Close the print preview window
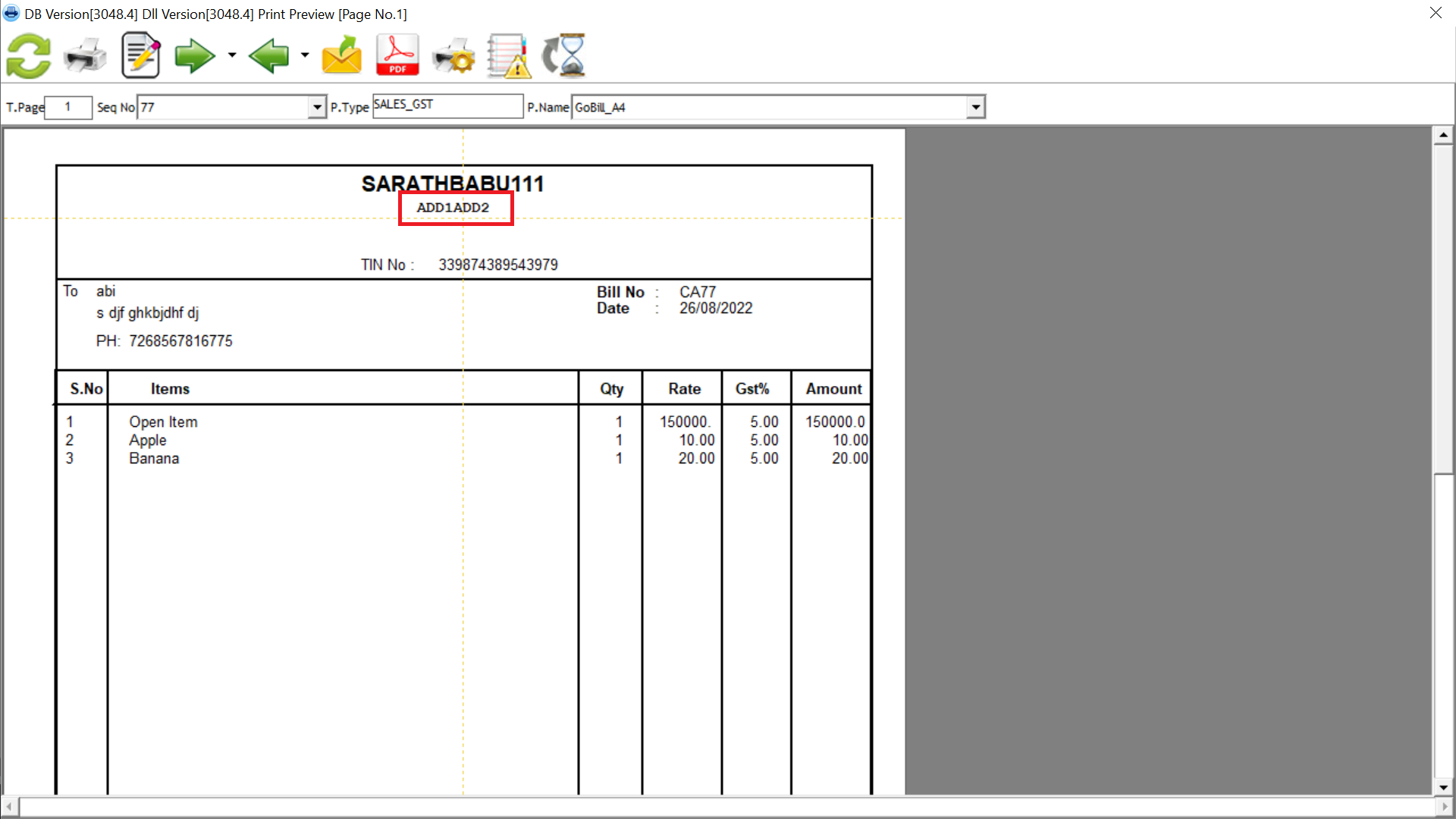Viewport: 1456px width, 819px height. pyautogui.click(x=1436, y=12)
